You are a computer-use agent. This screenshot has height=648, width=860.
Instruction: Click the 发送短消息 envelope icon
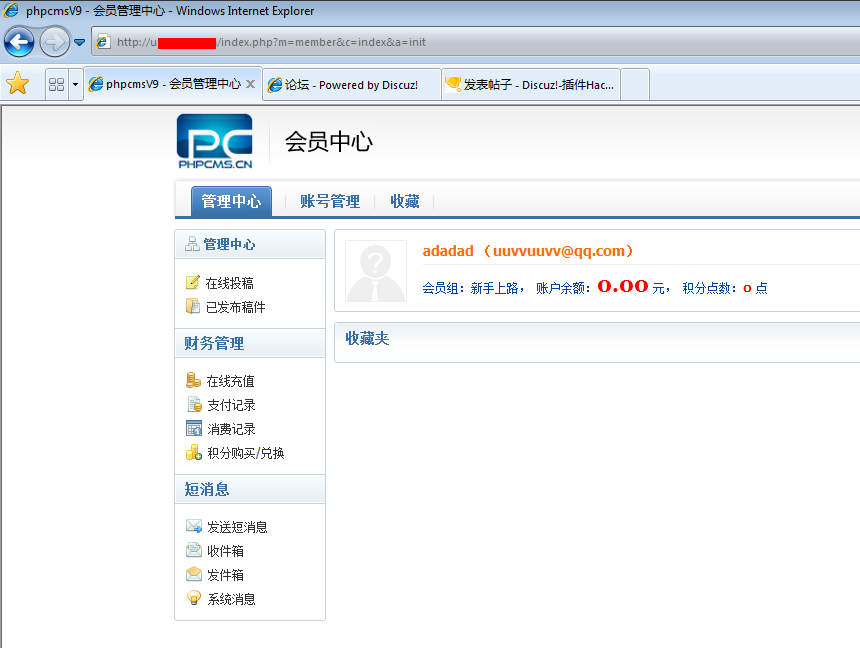click(194, 526)
